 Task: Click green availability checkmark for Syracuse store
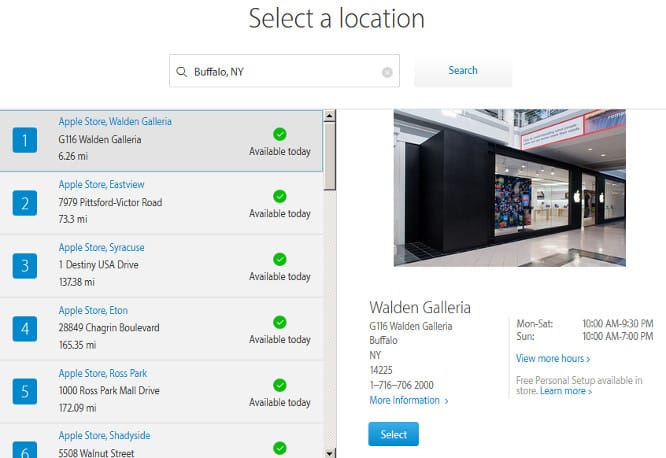pos(280,259)
